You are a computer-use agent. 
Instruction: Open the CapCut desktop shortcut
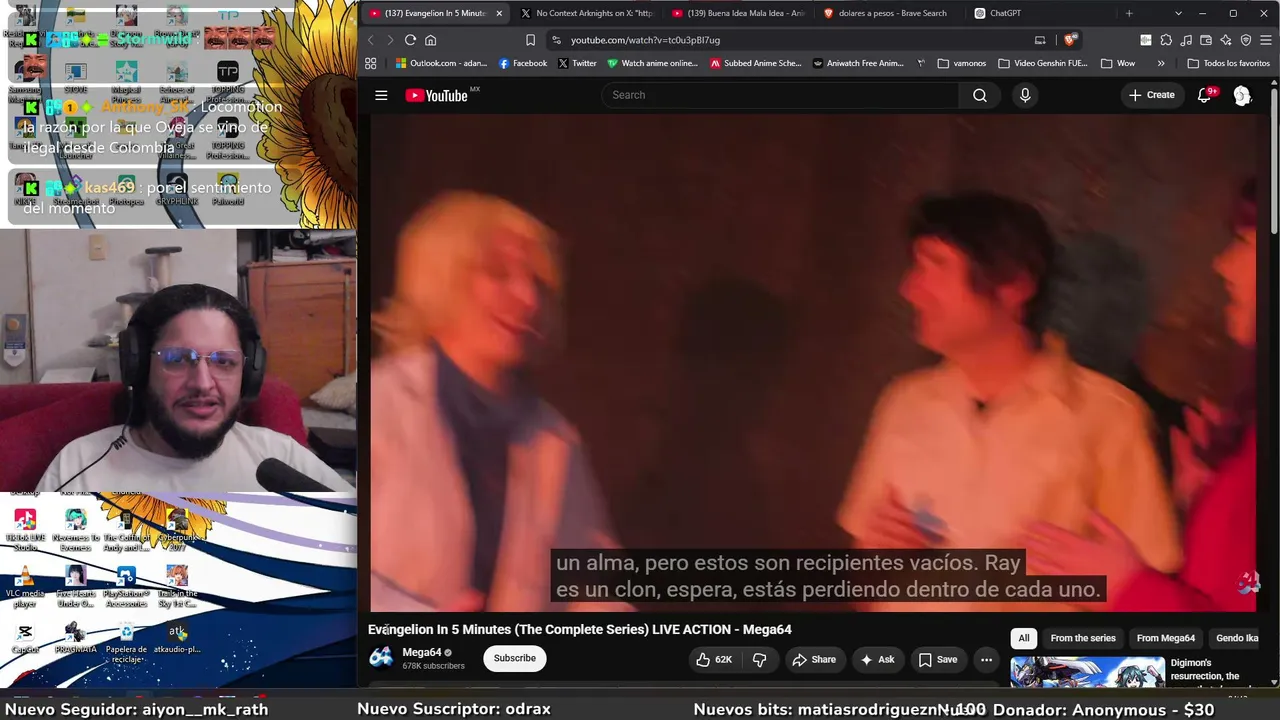(25, 638)
